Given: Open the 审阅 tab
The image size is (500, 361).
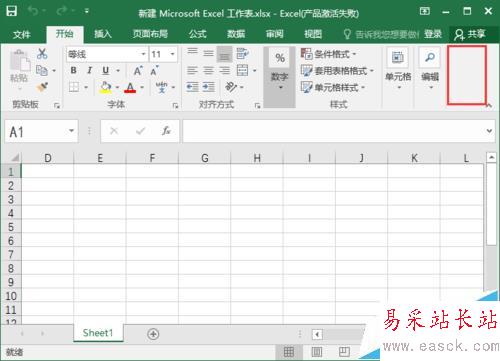Looking at the screenshot, I should click(x=274, y=34).
